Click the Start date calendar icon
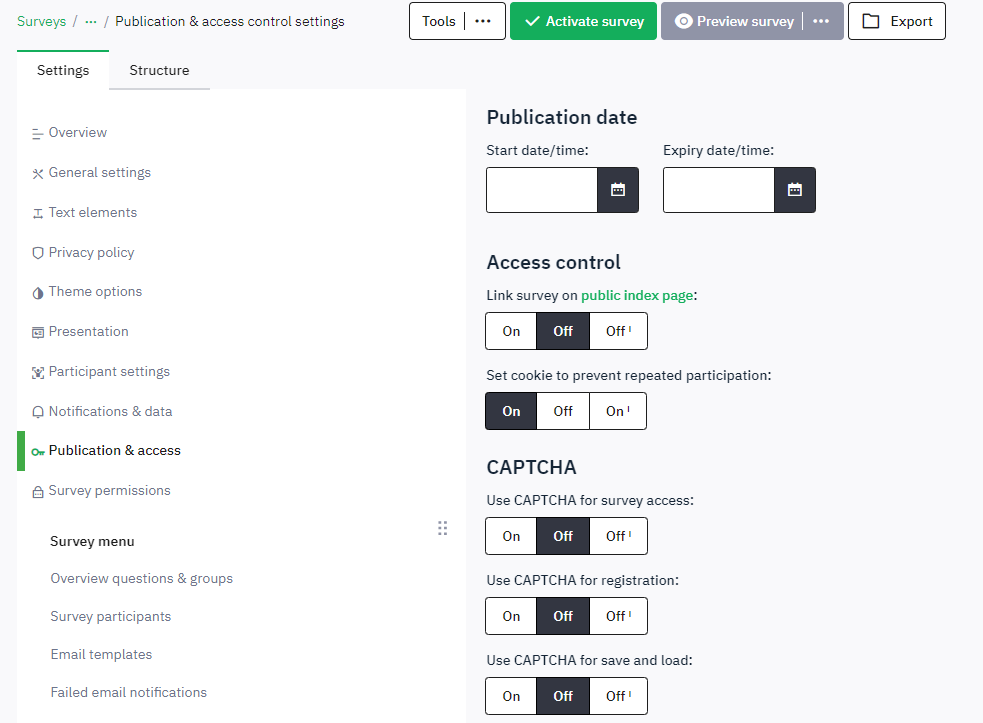This screenshot has width=983, height=723. click(618, 190)
